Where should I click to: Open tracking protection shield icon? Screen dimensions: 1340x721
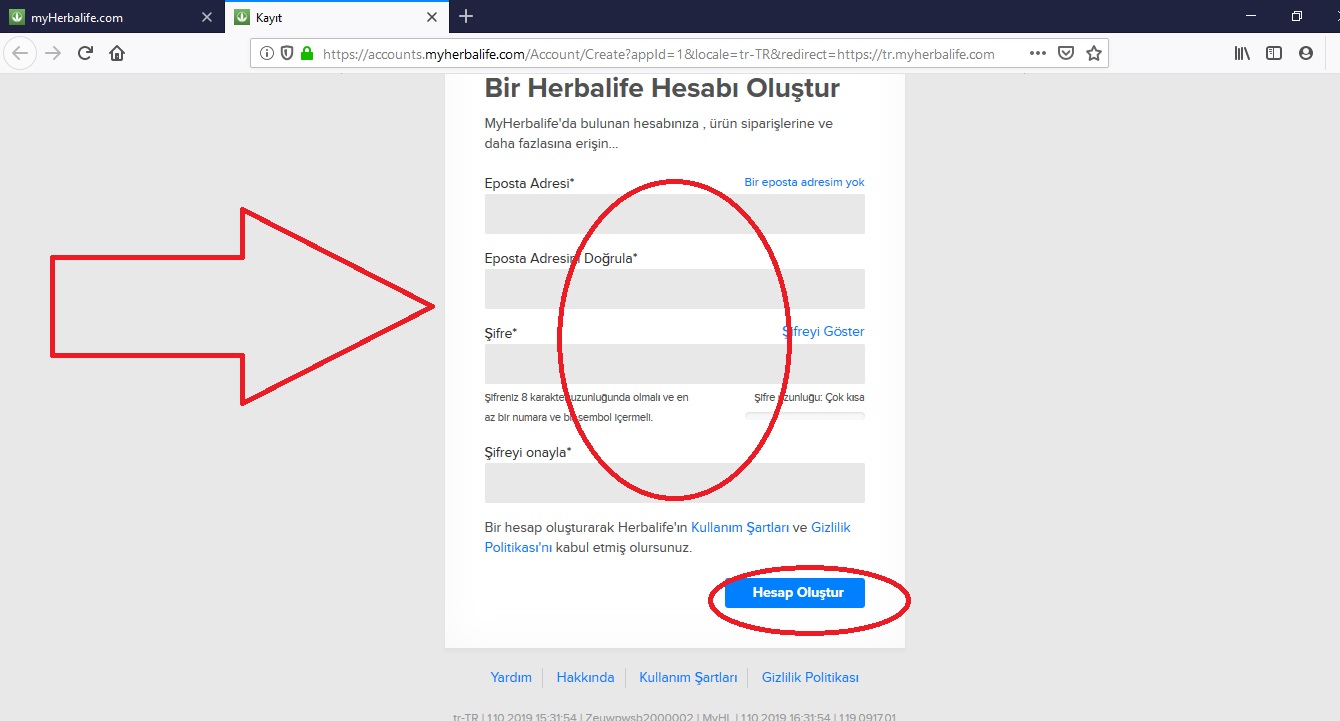click(287, 54)
